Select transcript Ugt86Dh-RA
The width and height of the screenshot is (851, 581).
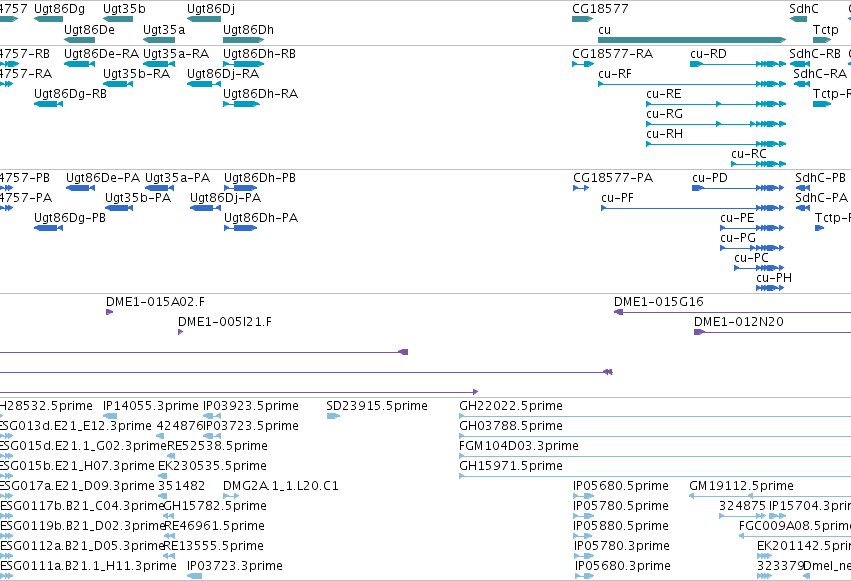point(241,104)
